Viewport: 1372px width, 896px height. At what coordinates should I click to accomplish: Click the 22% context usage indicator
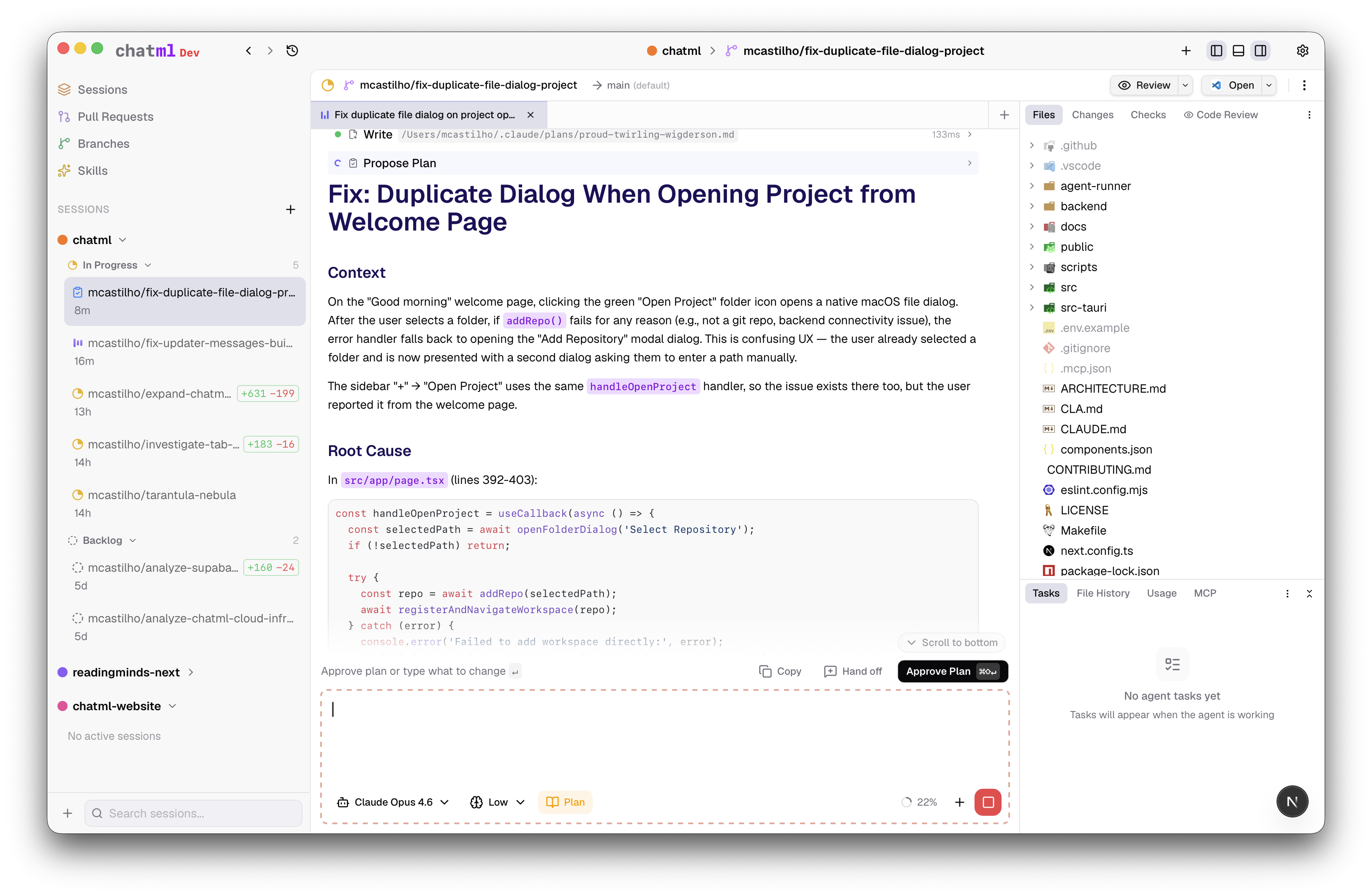click(920, 802)
